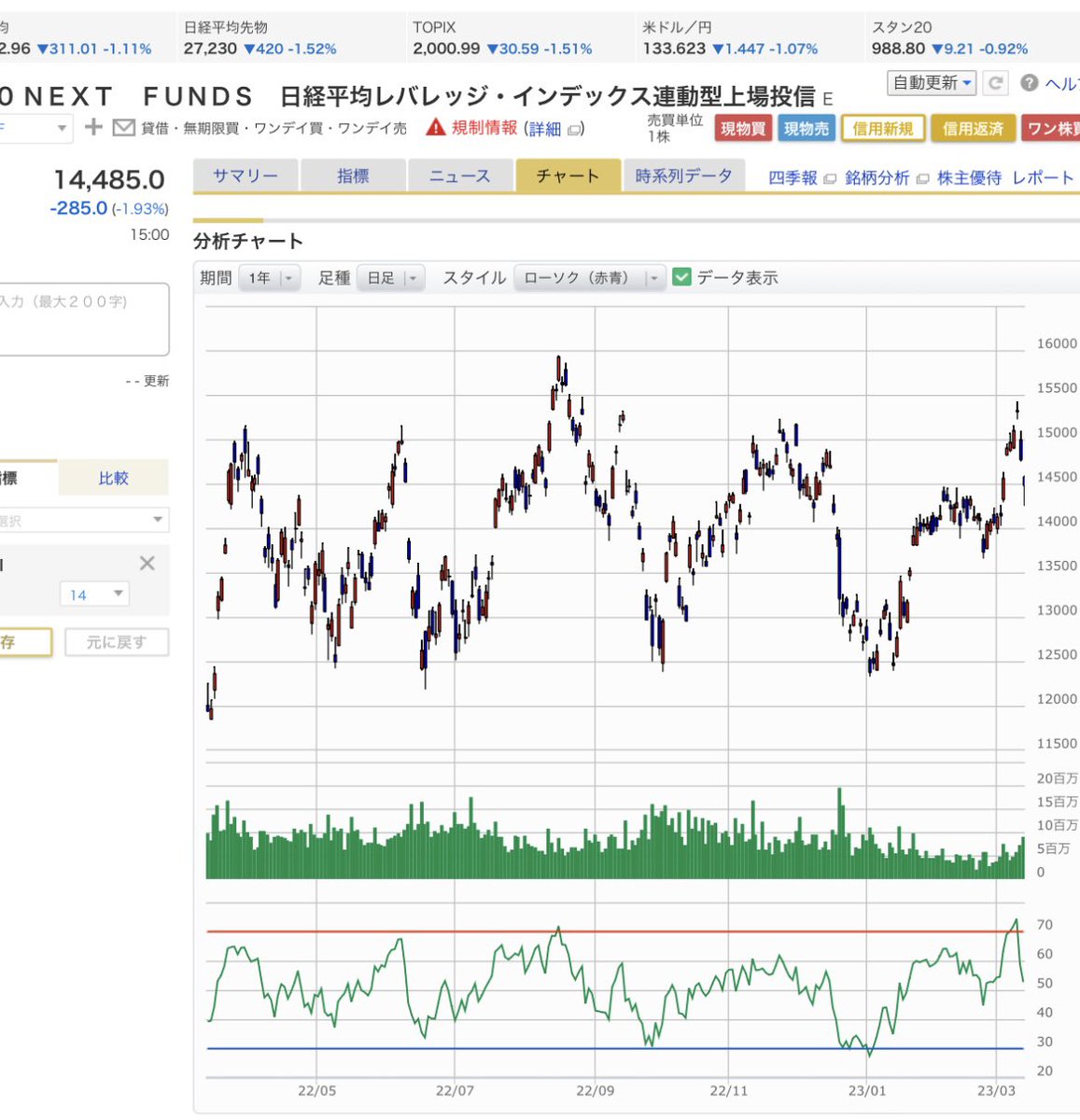Viewport: 1080px width, 1120px height.
Task: Select the 比較 tab in the side panel
Action: pyautogui.click(x=113, y=478)
